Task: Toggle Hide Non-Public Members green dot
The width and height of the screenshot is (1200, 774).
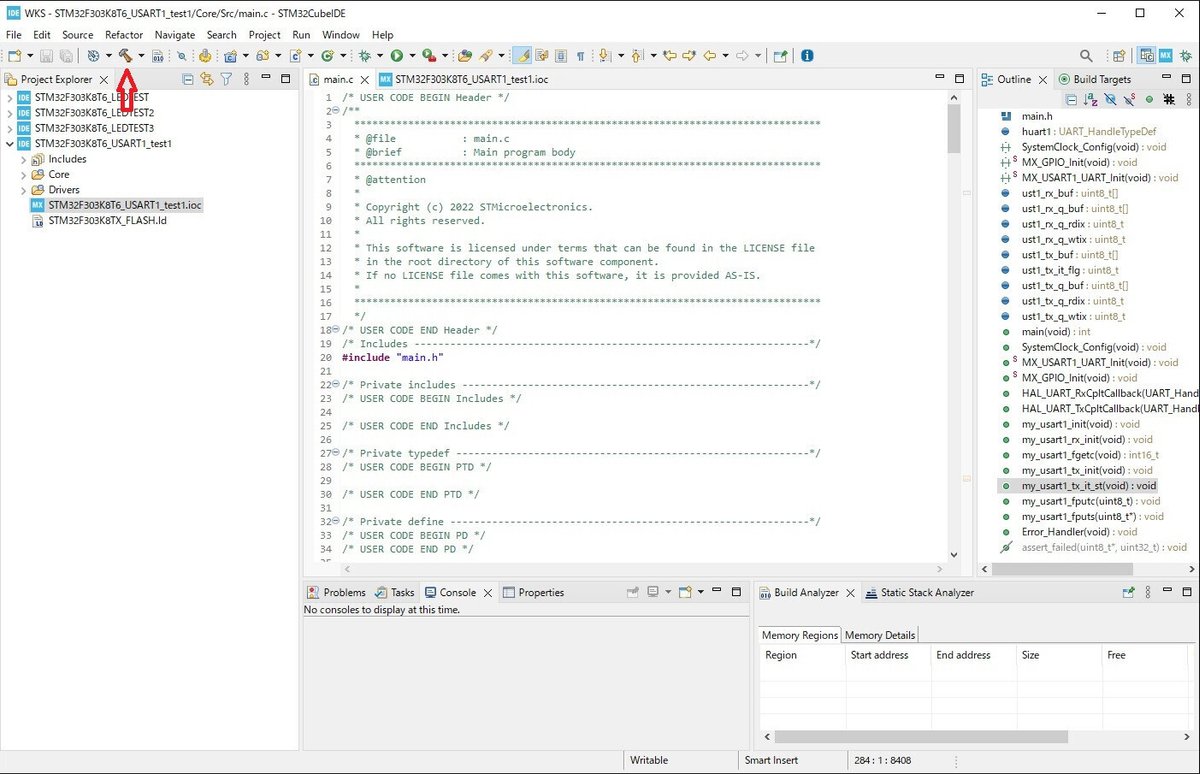Action: pyautogui.click(x=1149, y=99)
